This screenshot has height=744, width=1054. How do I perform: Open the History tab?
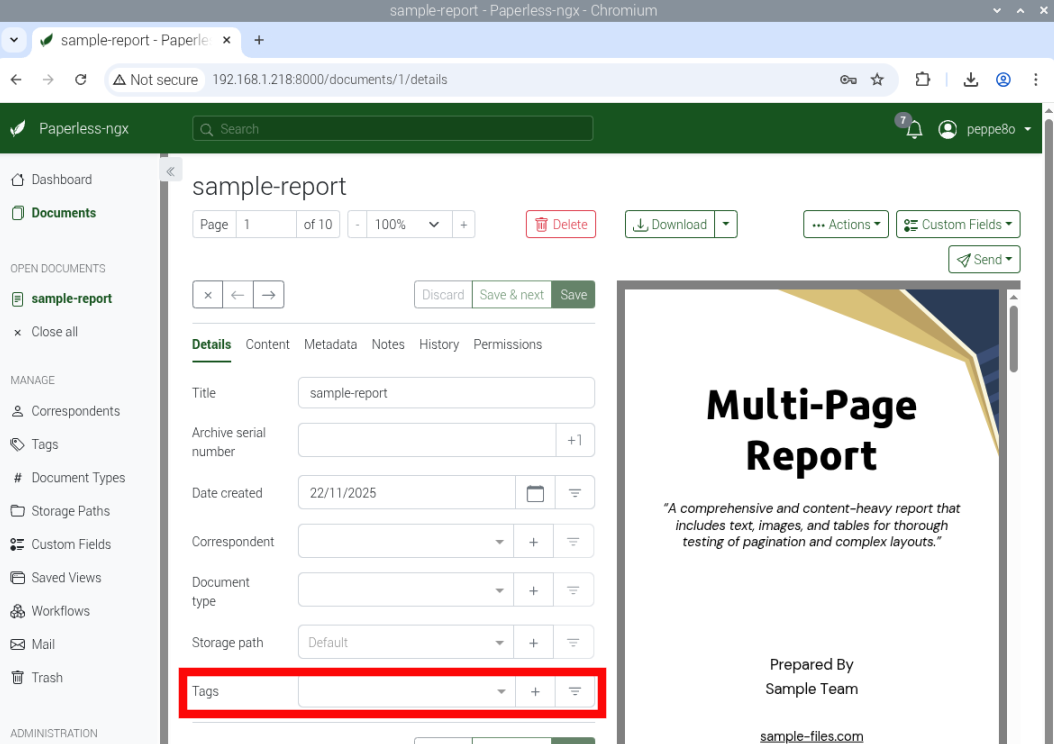[439, 344]
